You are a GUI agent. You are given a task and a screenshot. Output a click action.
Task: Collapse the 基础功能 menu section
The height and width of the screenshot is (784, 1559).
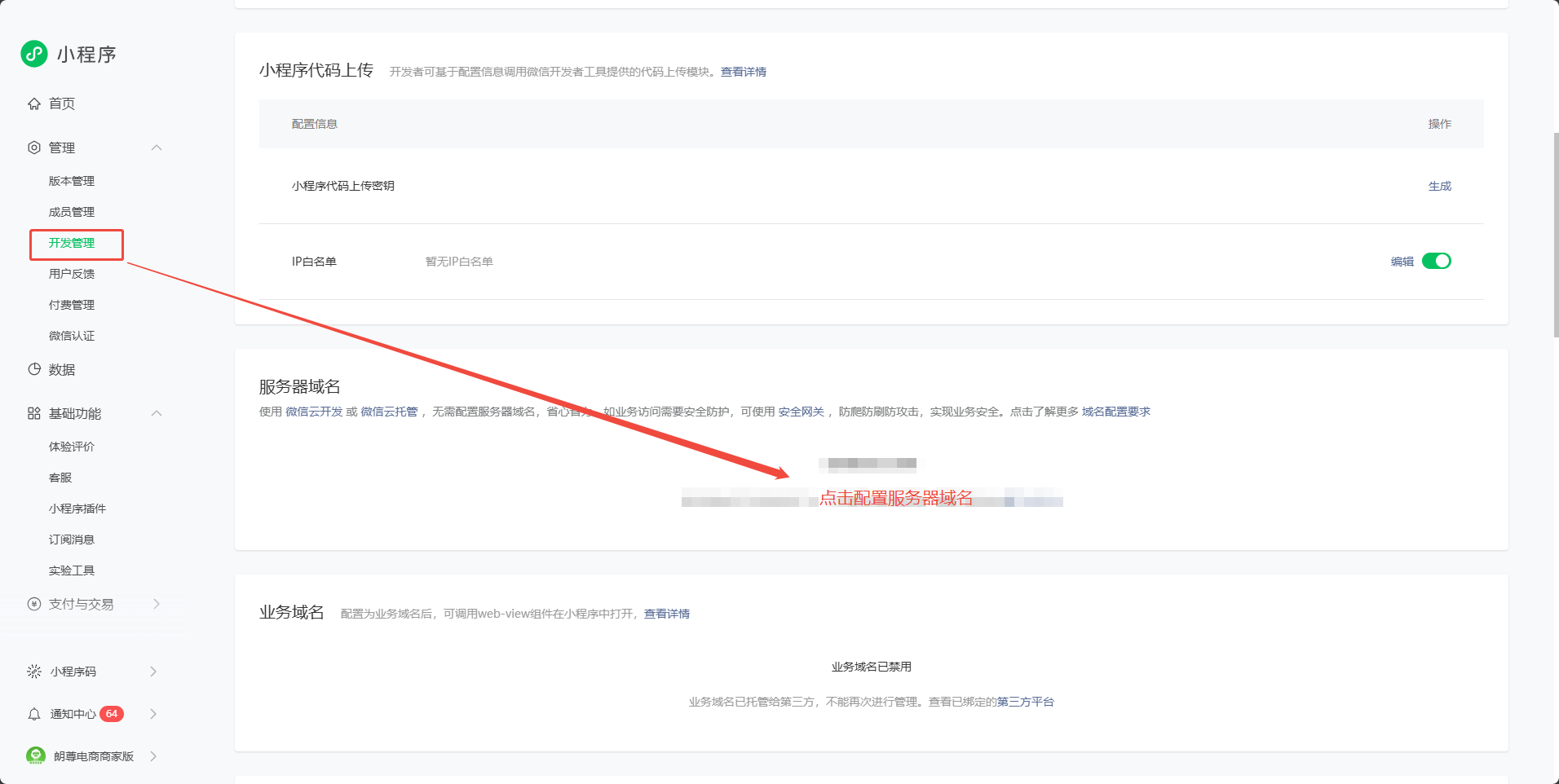[157, 413]
